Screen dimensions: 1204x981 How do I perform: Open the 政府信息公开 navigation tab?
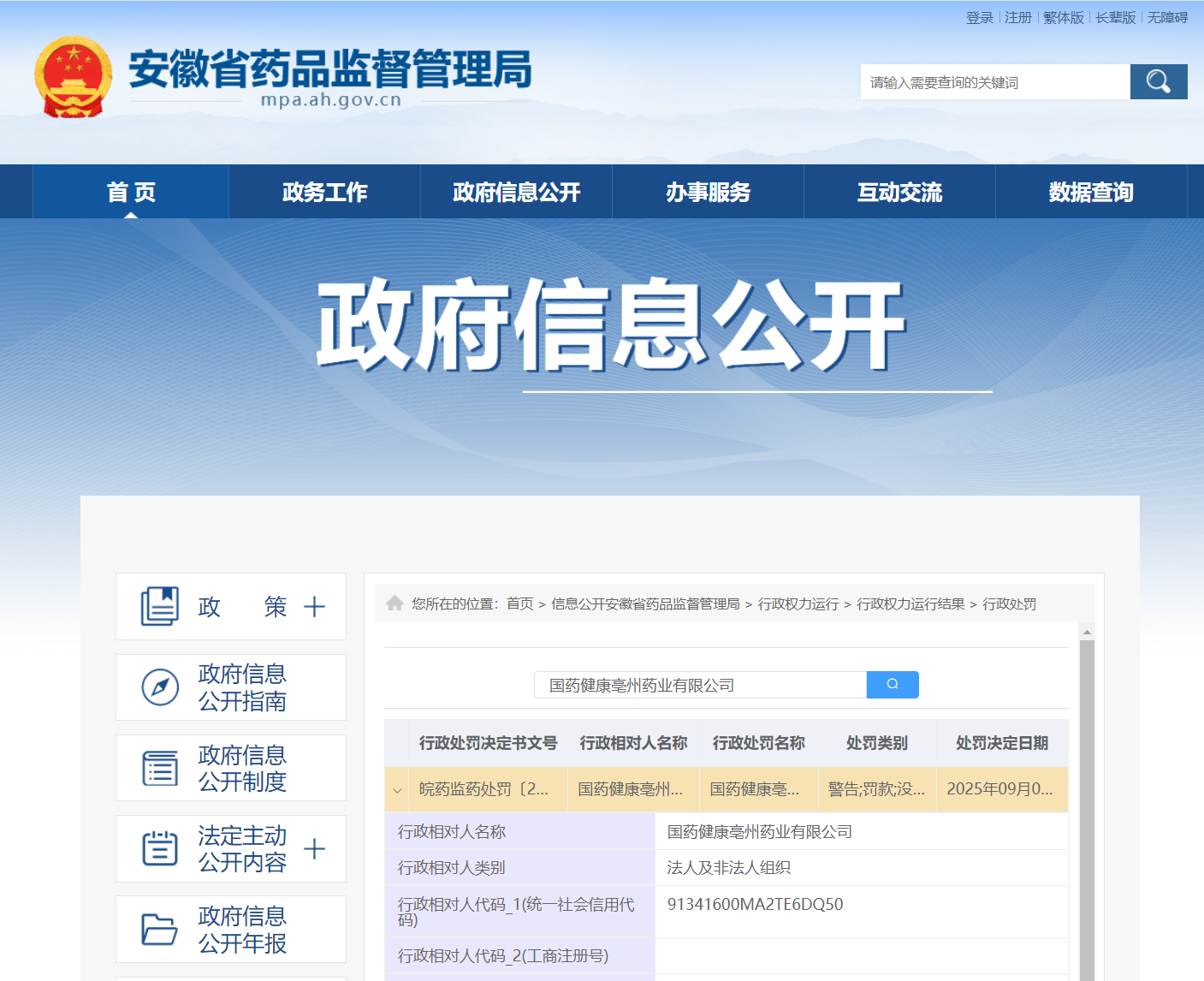(x=517, y=192)
